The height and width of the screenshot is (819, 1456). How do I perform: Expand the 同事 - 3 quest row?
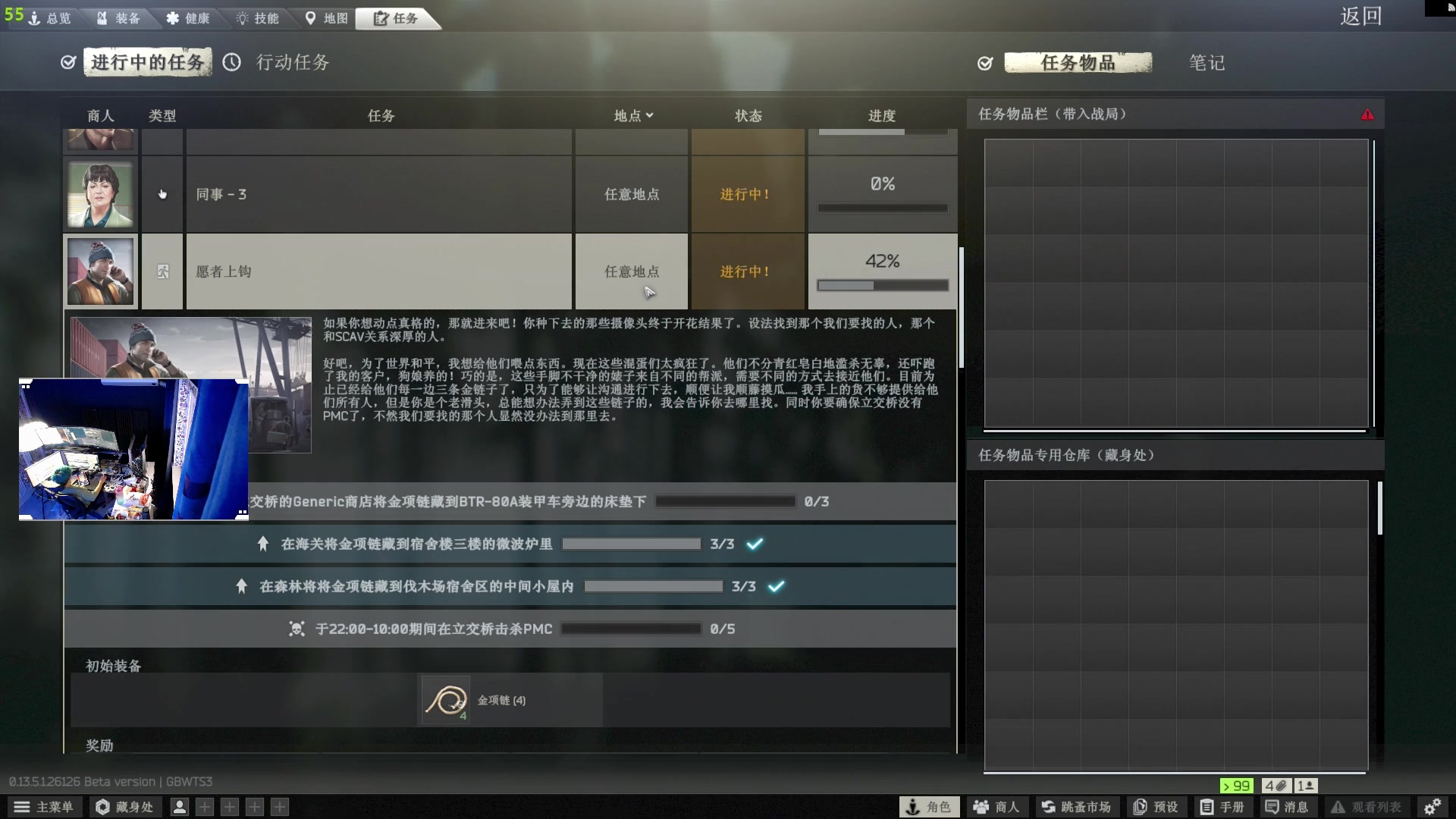point(379,194)
